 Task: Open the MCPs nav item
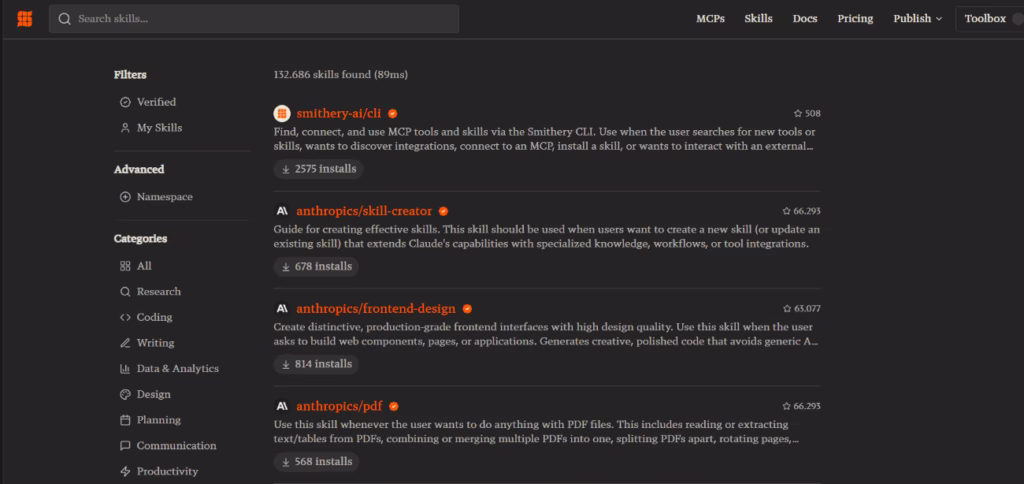710,19
